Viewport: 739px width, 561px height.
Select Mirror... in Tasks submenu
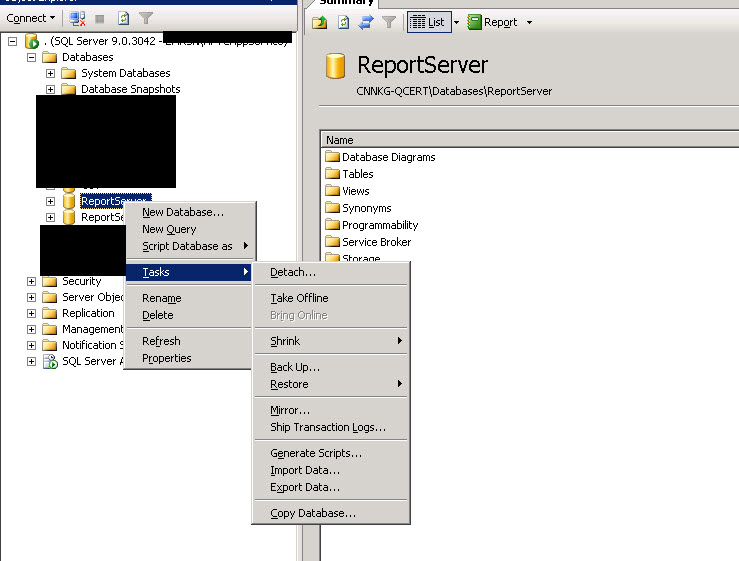point(331,410)
